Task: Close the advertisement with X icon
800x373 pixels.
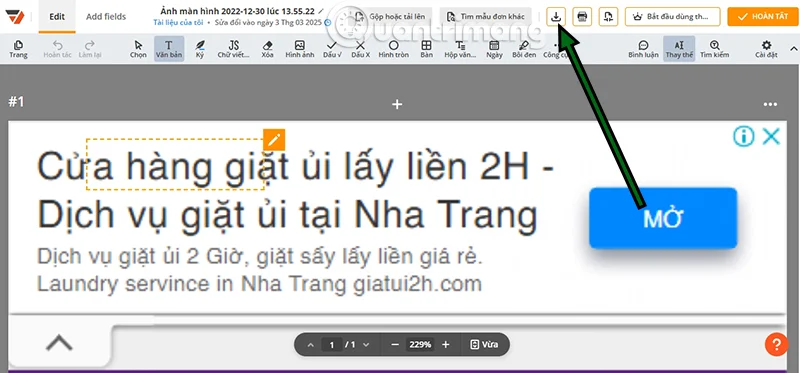Action: [x=771, y=136]
